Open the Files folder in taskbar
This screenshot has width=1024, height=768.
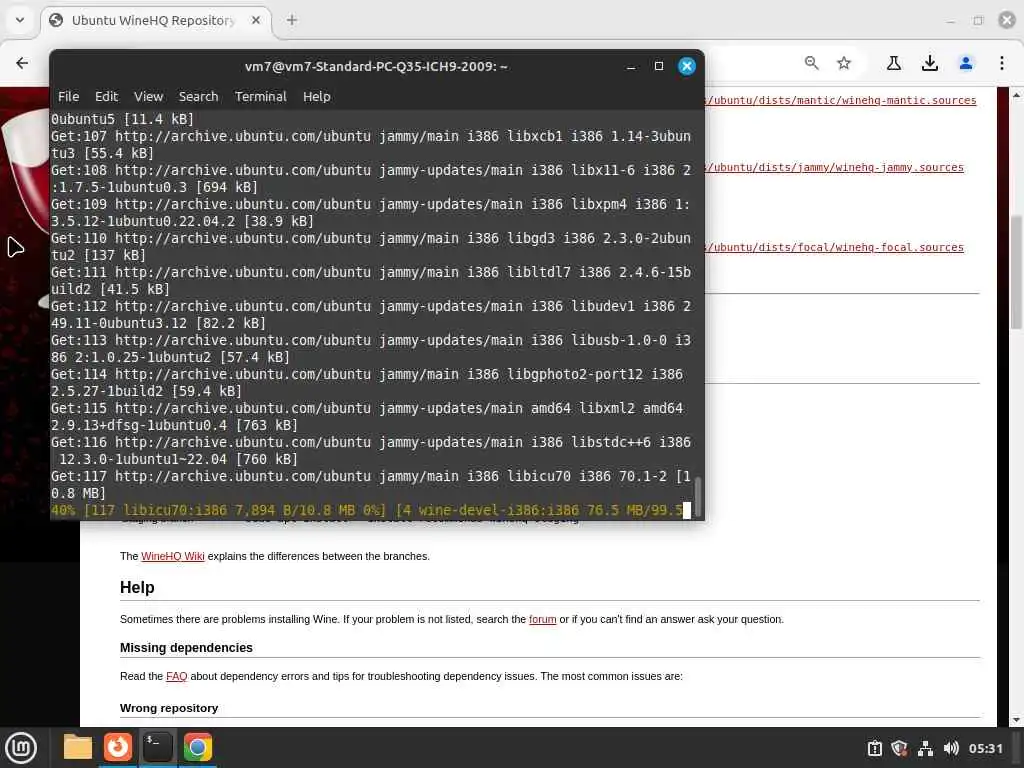[78, 747]
